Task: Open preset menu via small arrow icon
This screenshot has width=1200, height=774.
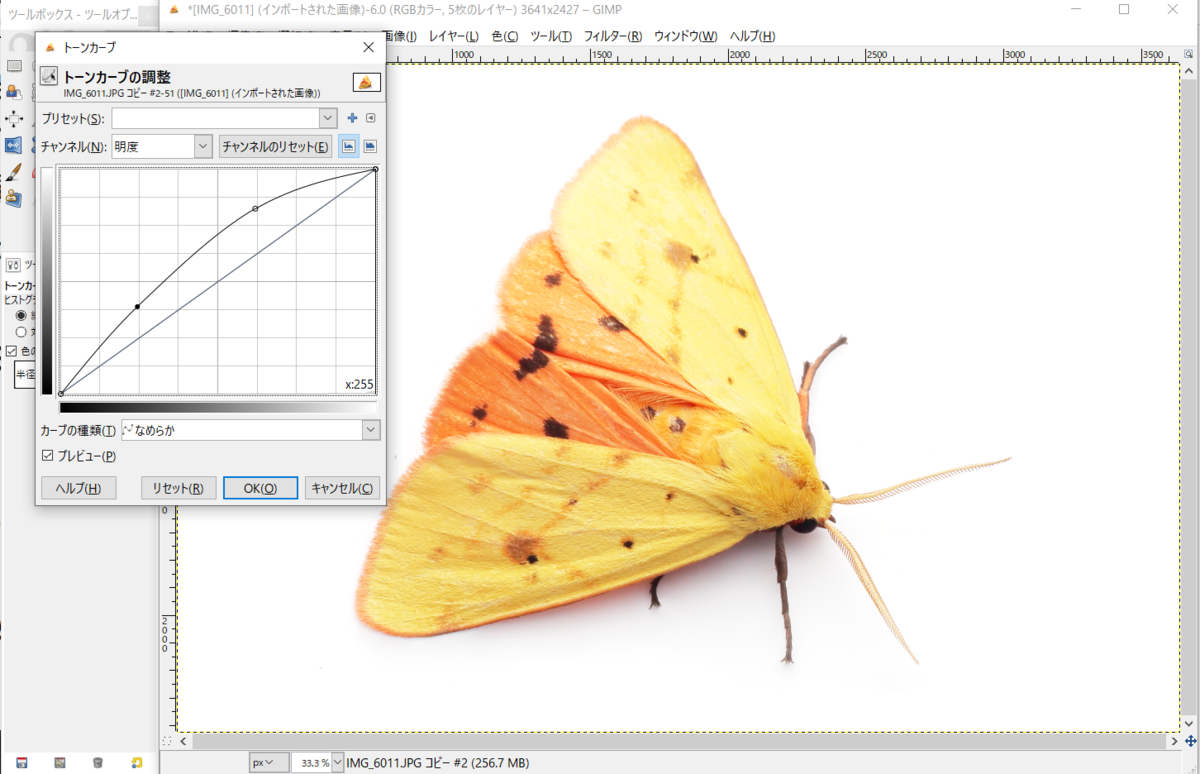Action: 370,118
